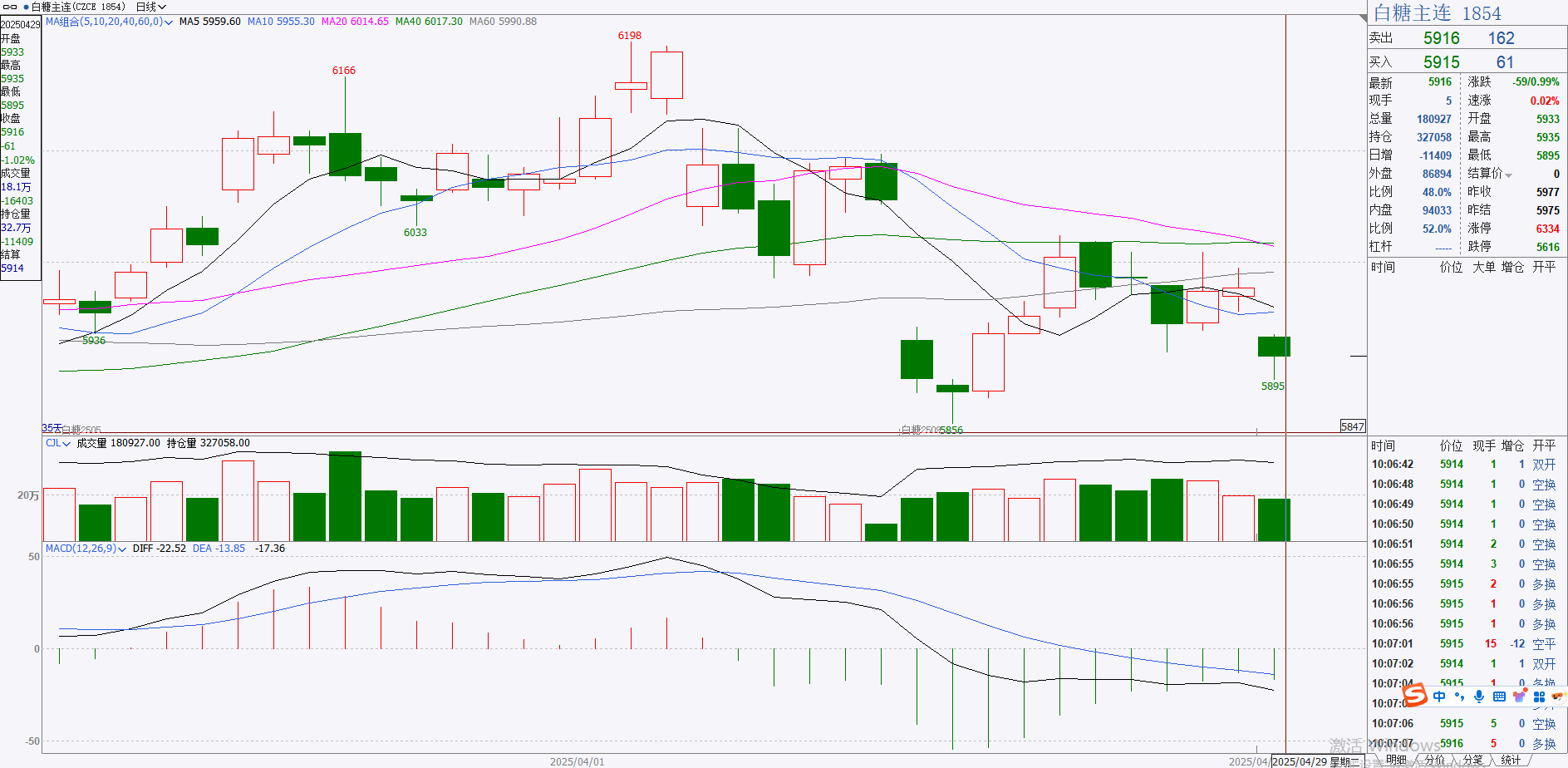The image size is (1568, 768).
Task: Toggle Sogou Chinese/English mode 中
Action: coord(1439,697)
